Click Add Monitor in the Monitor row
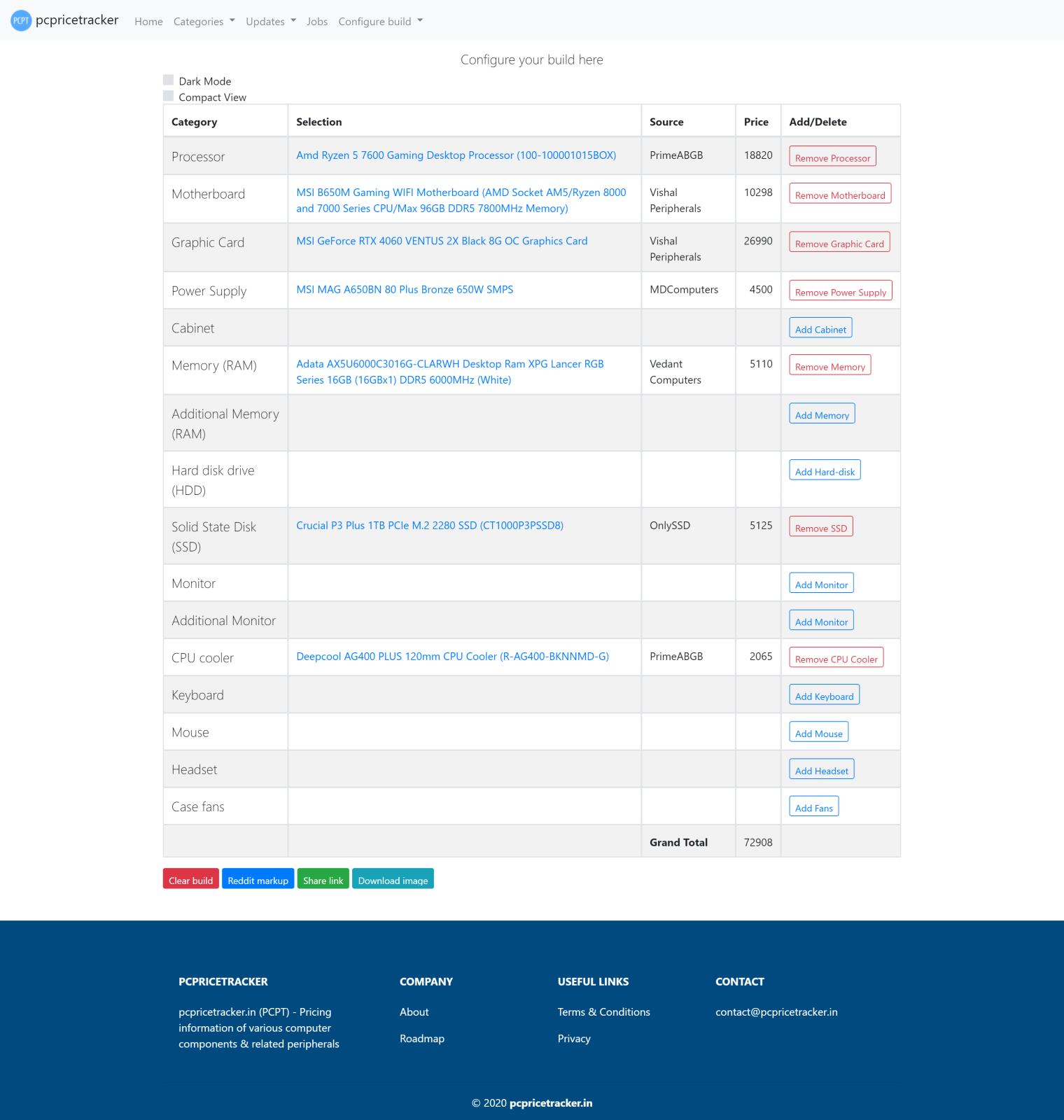Screen dimensions: 1064x1120 (821, 583)
